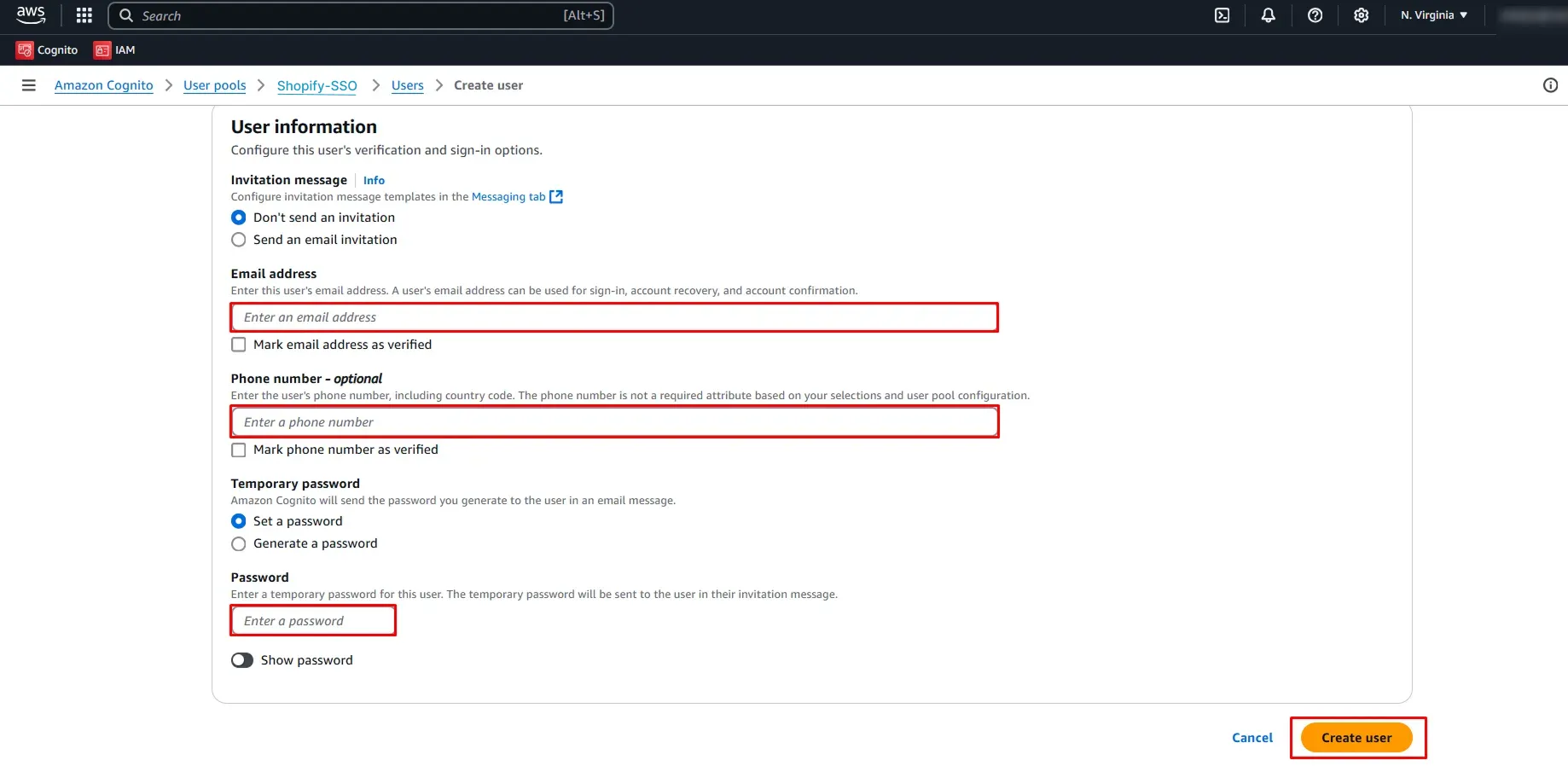Select Set a password option
The width and height of the screenshot is (1568, 766).
tap(239, 521)
